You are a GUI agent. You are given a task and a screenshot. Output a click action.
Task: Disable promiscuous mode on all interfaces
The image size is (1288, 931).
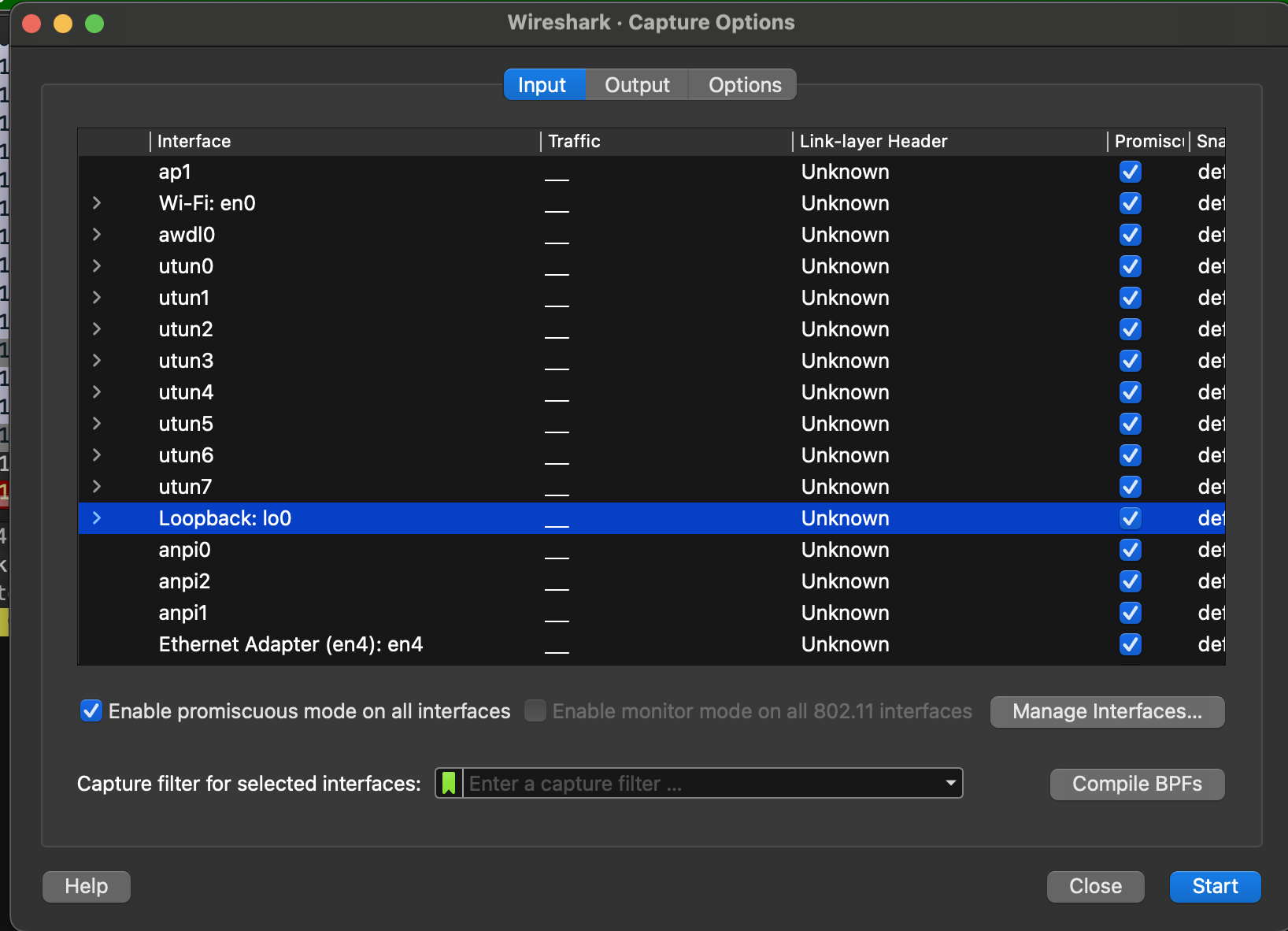click(x=91, y=710)
